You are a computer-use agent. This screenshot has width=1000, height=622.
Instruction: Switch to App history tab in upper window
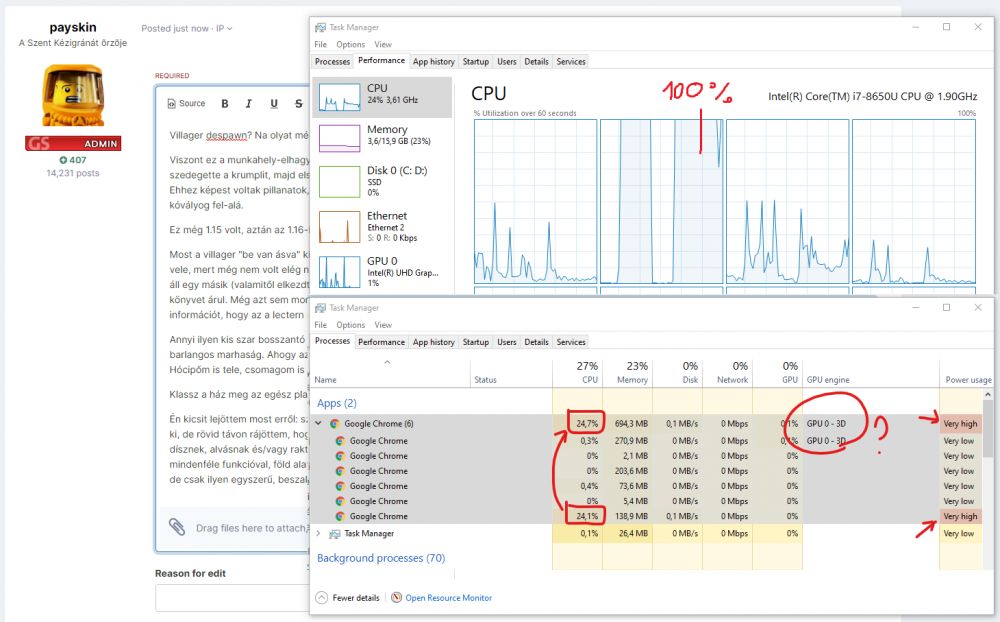pos(434,62)
